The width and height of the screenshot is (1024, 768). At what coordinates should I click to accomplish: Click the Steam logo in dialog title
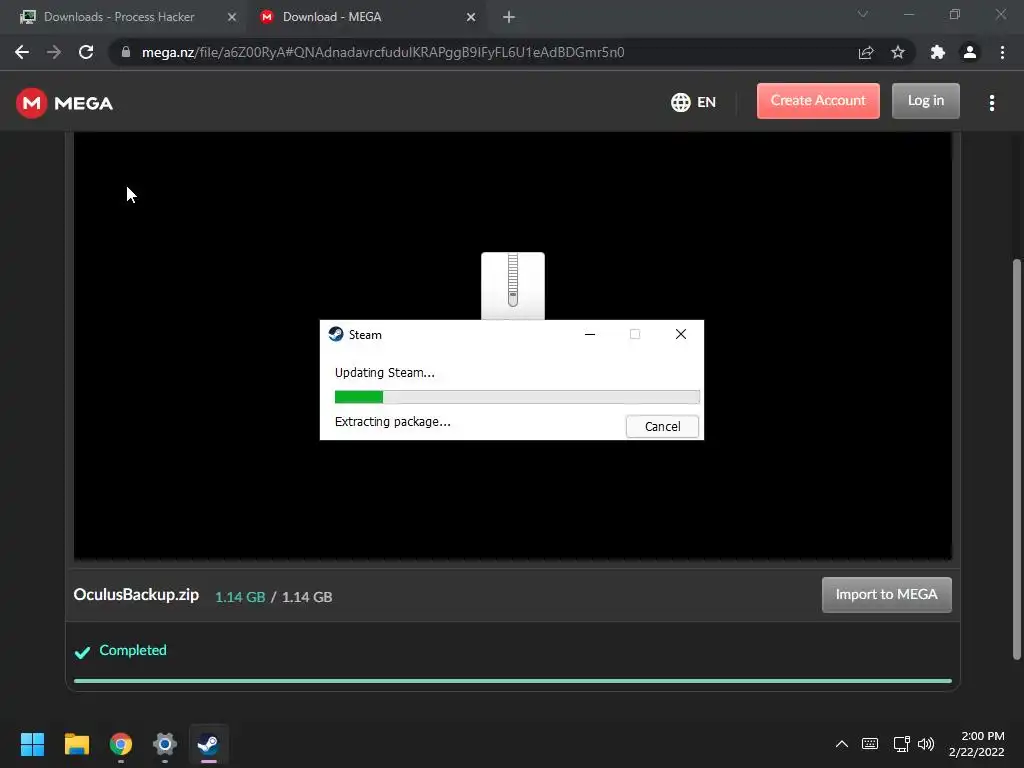[336, 334]
